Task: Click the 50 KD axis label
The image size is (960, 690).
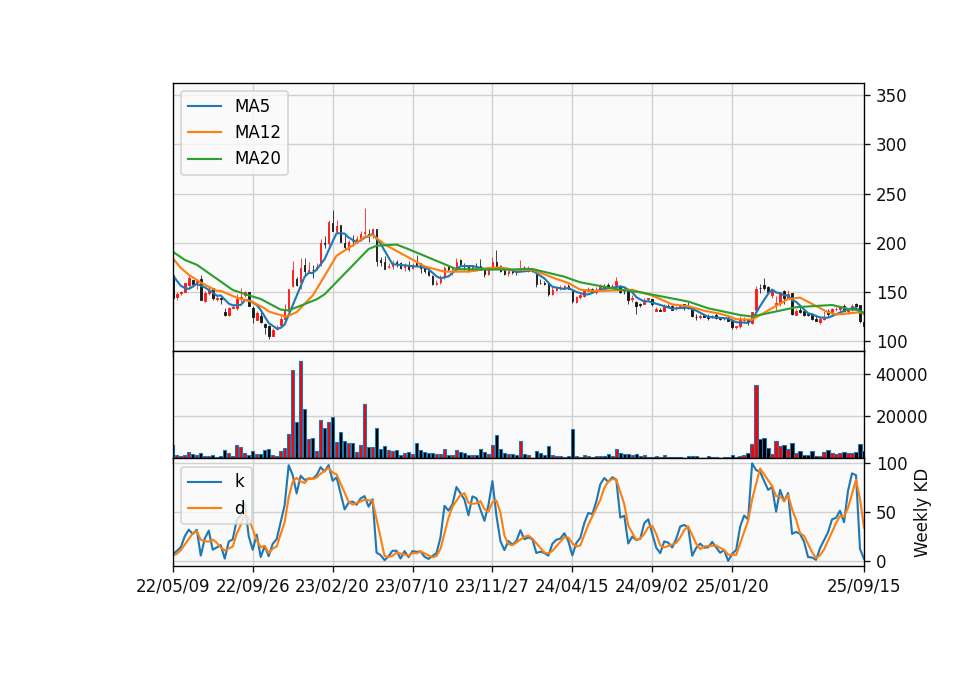Action: [x=887, y=512]
